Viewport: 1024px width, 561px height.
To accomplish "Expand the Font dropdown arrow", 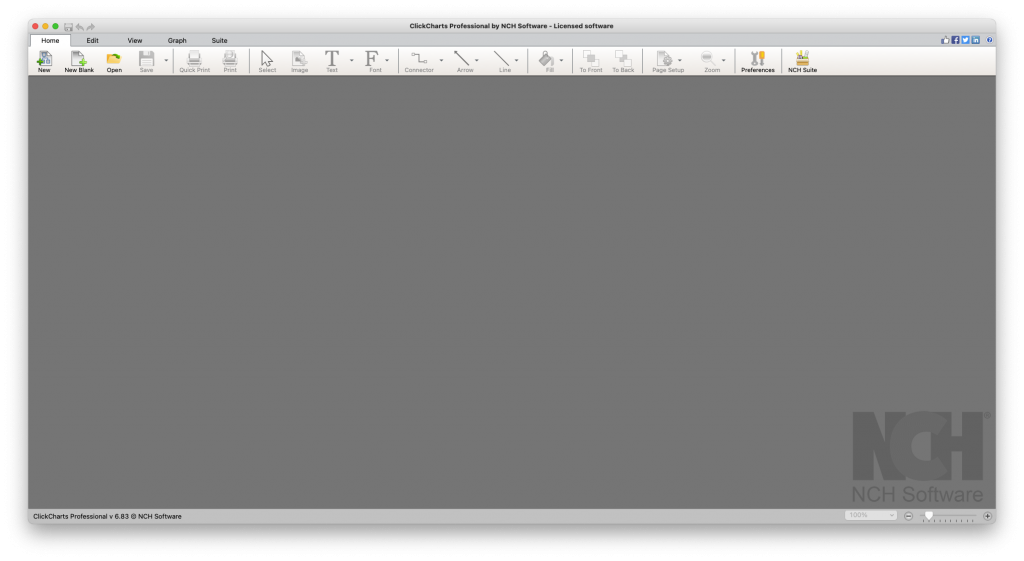I will pyautogui.click(x=387, y=61).
